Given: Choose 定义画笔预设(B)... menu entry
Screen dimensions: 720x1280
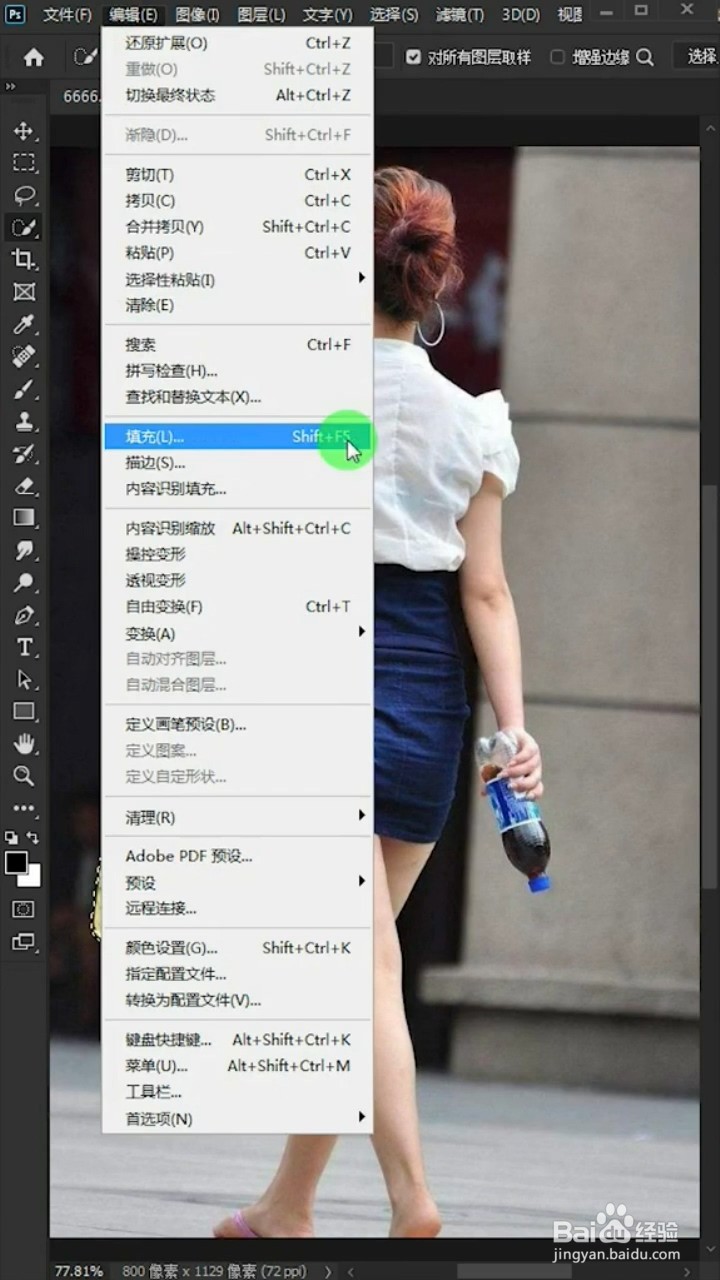Looking at the screenshot, I should coord(238,724).
